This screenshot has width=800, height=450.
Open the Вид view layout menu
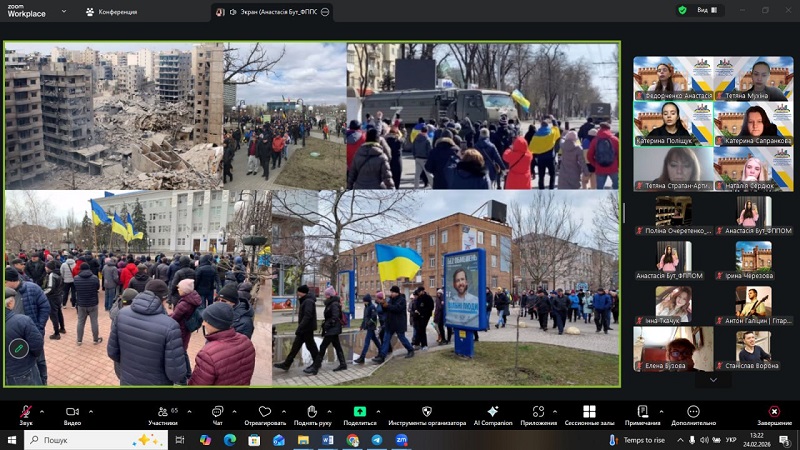pyautogui.click(x=706, y=10)
